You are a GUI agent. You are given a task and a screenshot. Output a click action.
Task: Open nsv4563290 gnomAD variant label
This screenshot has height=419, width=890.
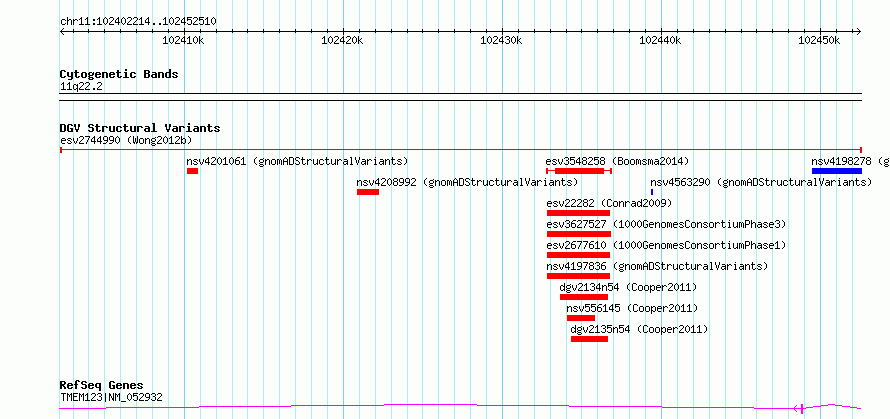pyautogui.click(x=761, y=182)
